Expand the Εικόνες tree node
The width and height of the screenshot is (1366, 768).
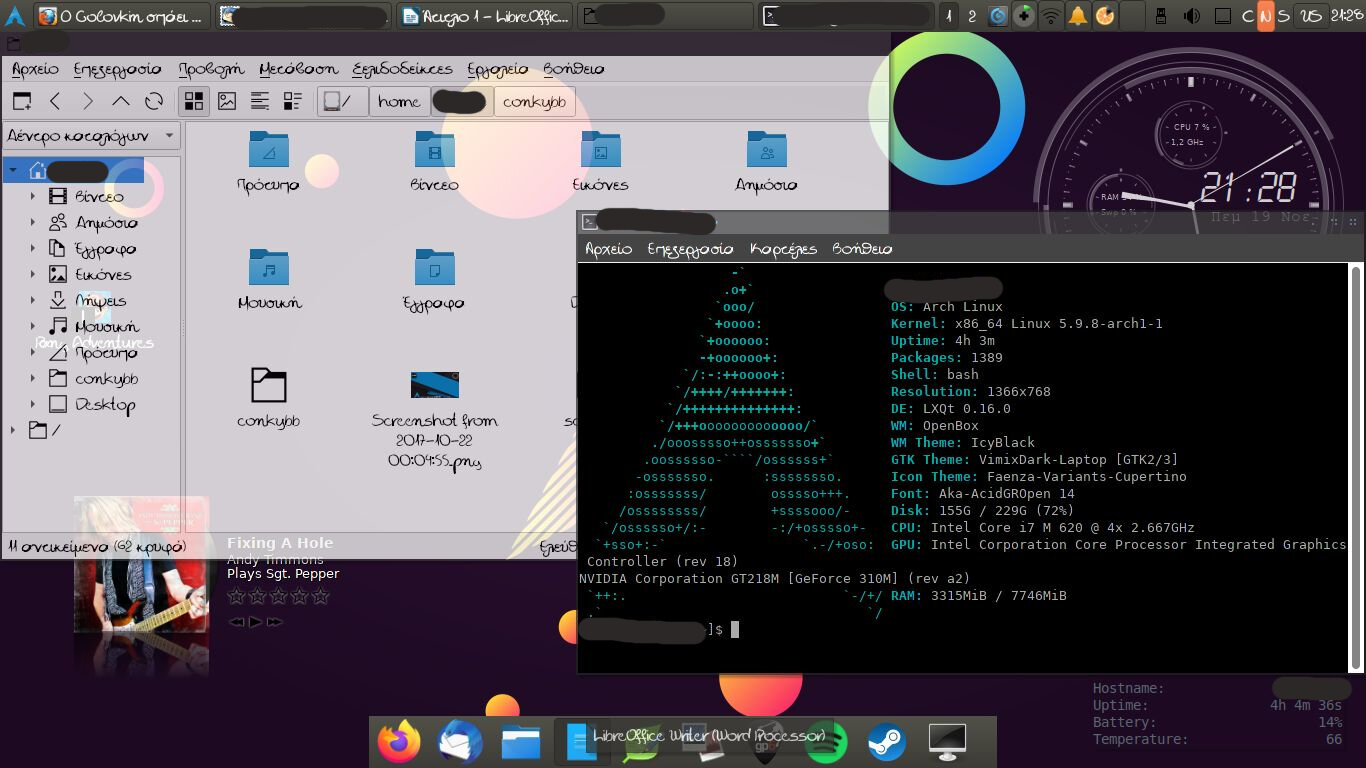pos(33,275)
